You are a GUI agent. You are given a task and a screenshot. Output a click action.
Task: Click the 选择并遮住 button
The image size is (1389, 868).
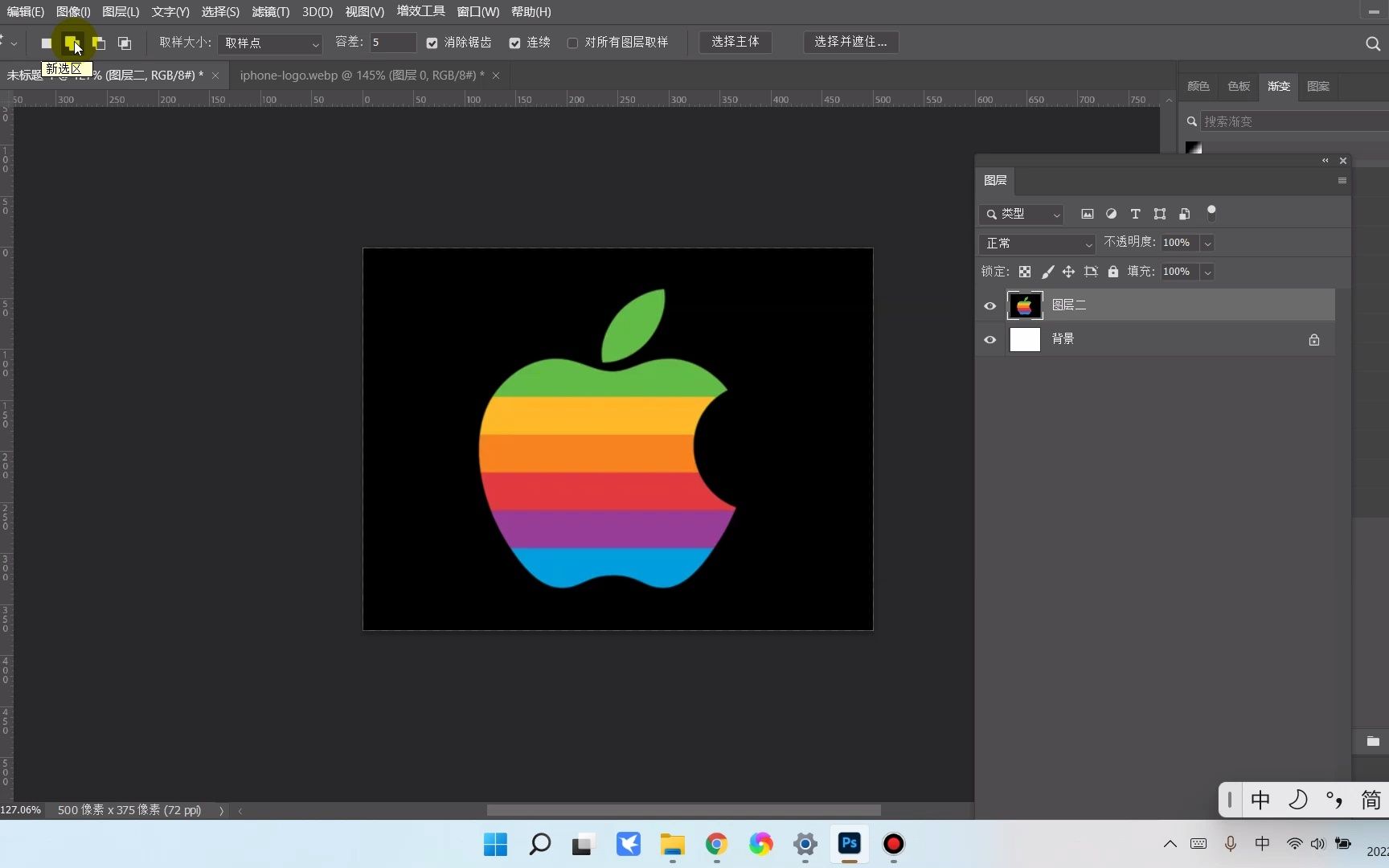[x=850, y=42]
